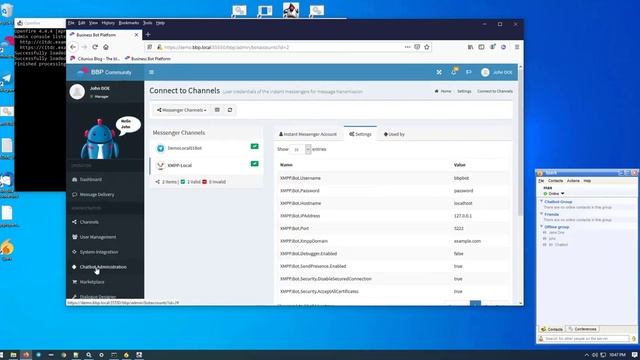Open the notifications bell icon in header
The height and width of the screenshot is (360, 640).
coord(454,72)
